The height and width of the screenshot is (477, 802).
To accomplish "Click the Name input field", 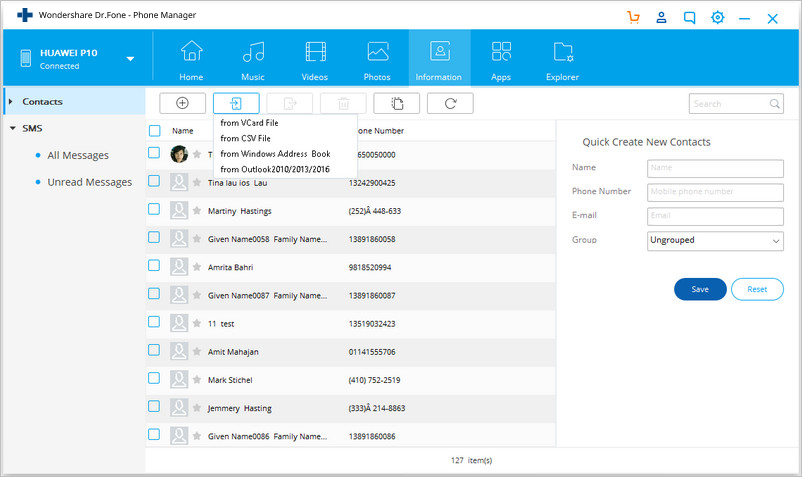I will (x=715, y=168).
